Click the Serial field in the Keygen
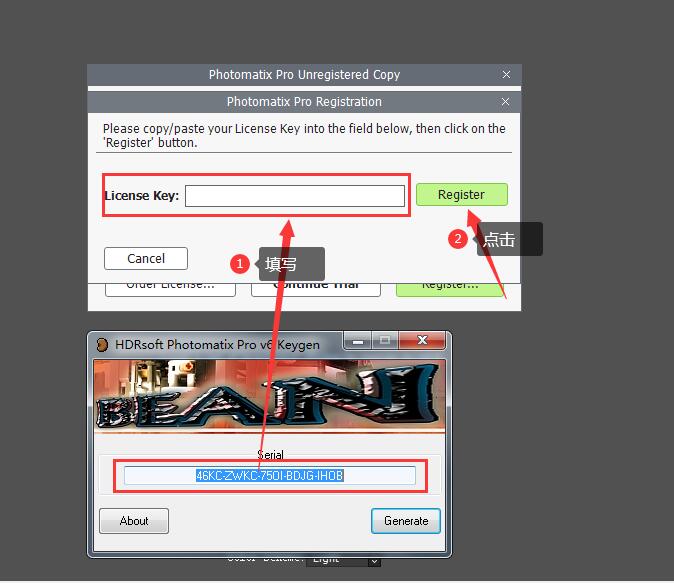The image size is (674, 583). point(270,476)
